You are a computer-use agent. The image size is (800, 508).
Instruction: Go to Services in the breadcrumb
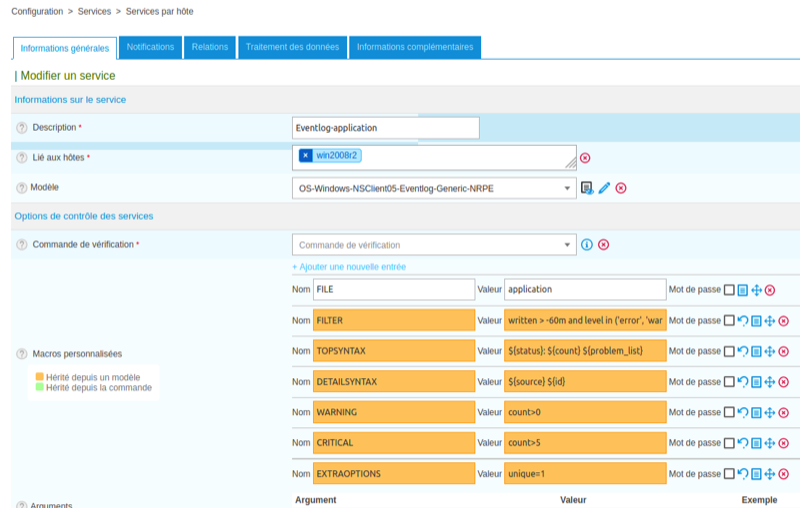[x=95, y=11]
